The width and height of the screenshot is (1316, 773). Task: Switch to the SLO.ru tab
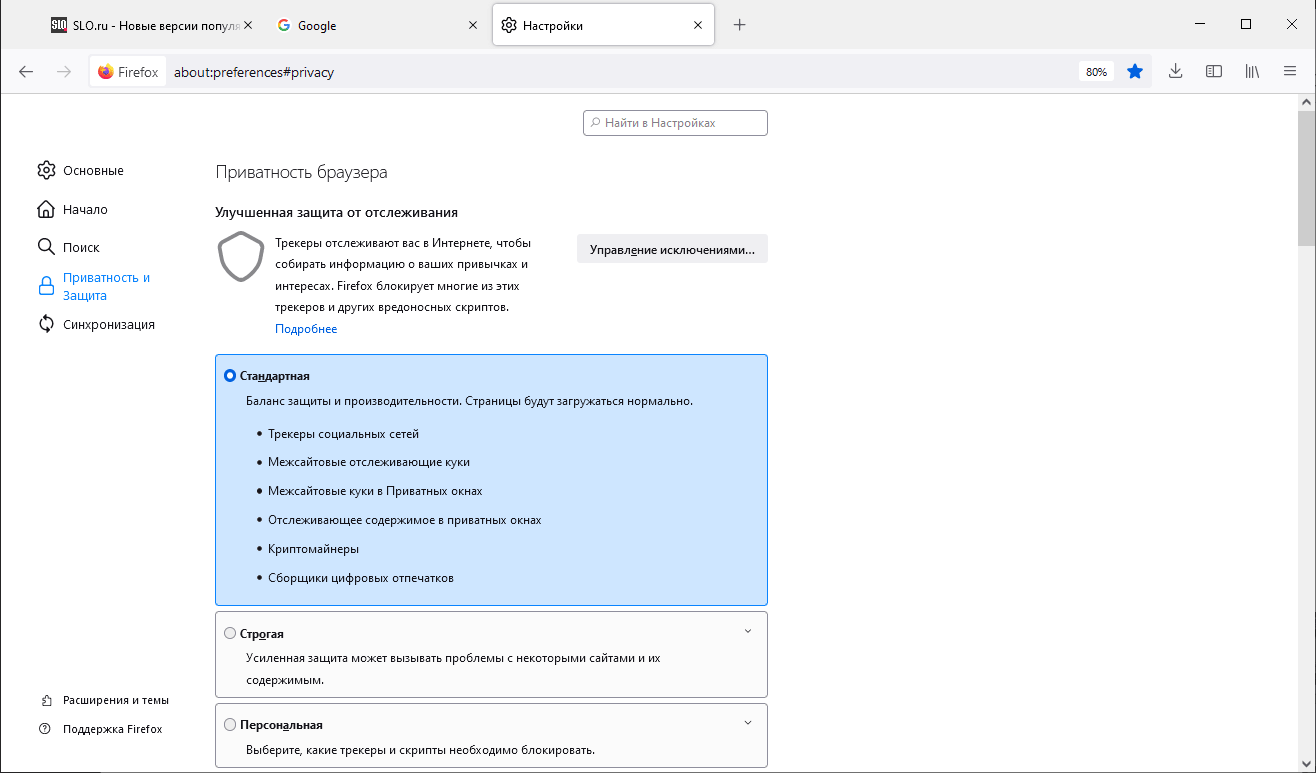tap(152, 26)
